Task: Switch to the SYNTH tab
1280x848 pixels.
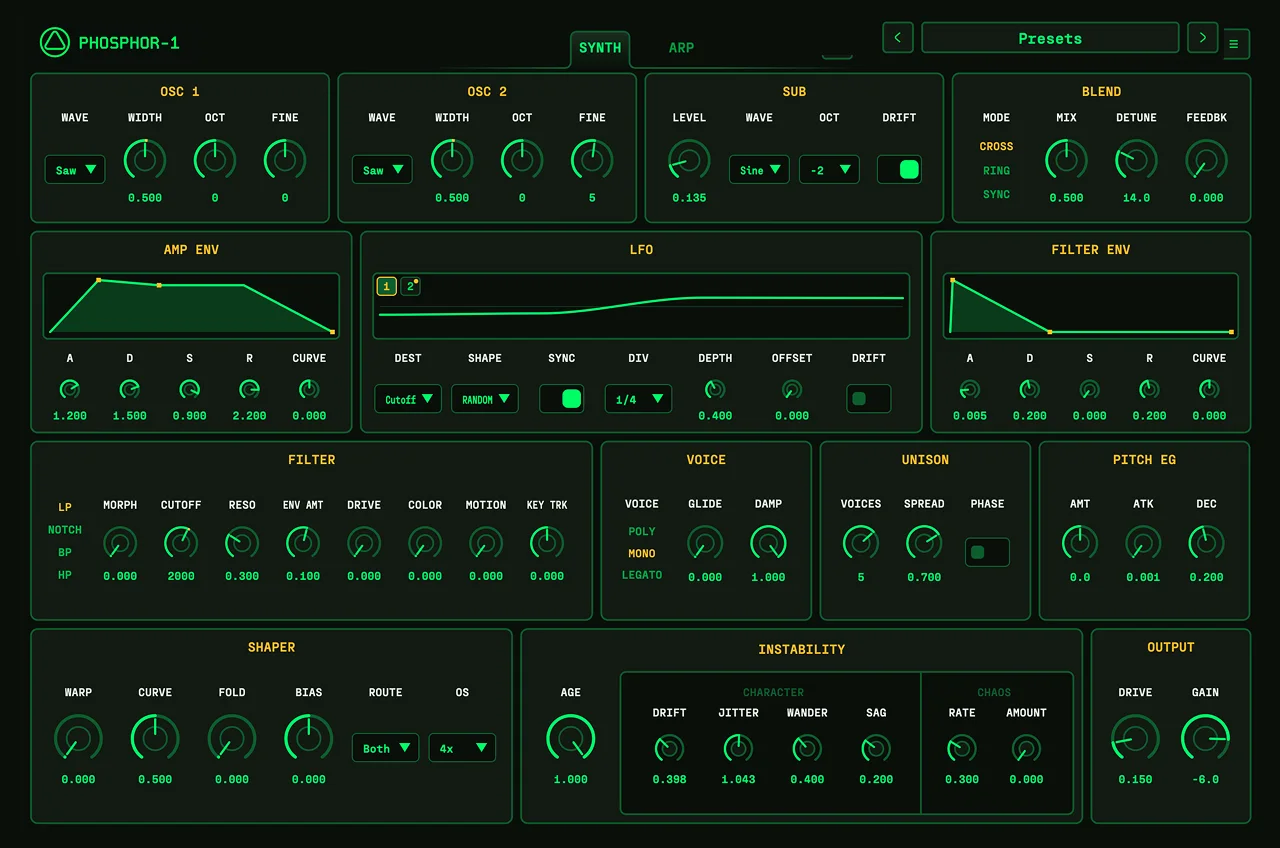Action: tap(600, 48)
